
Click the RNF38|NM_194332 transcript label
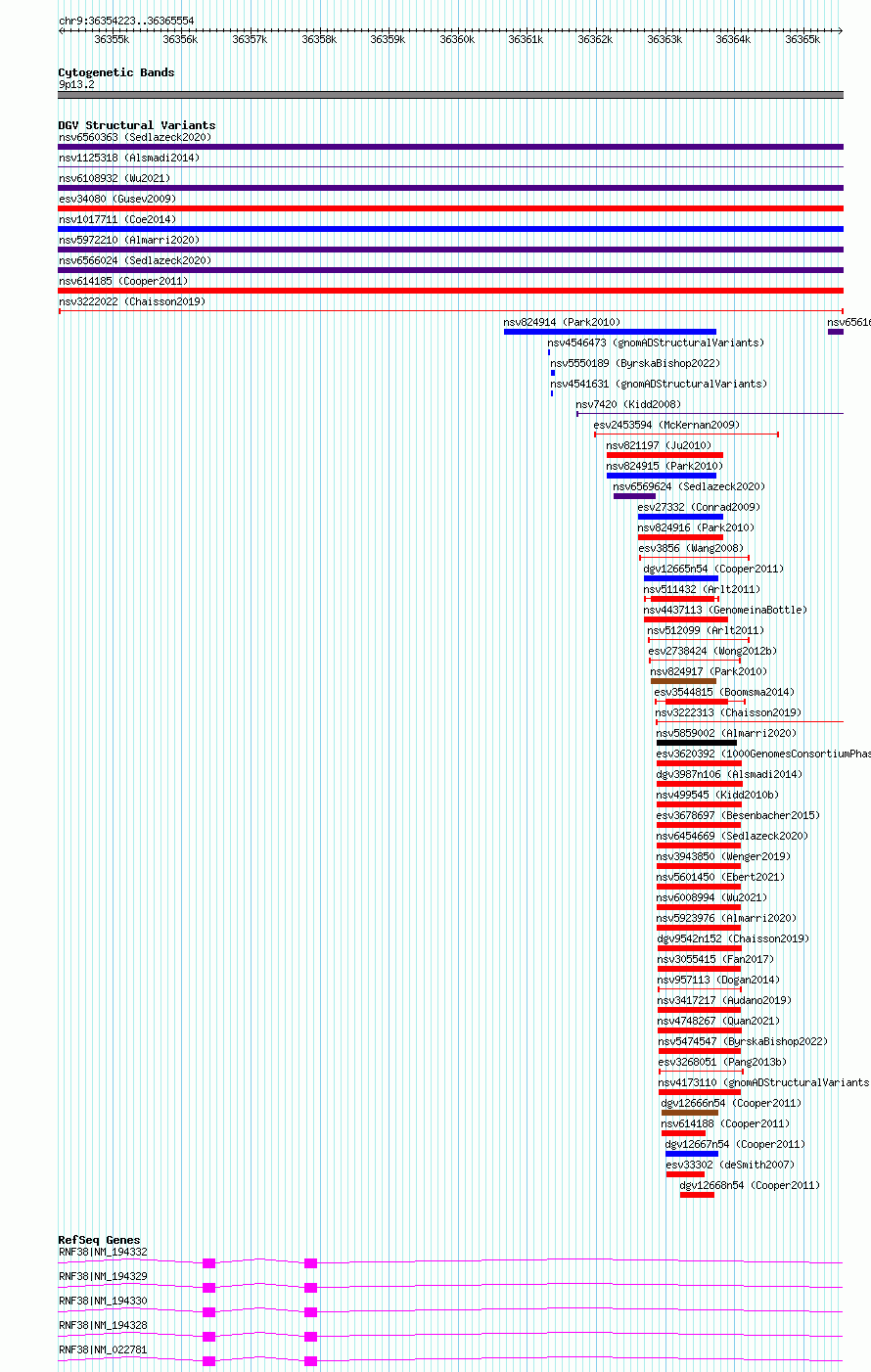click(103, 1252)
